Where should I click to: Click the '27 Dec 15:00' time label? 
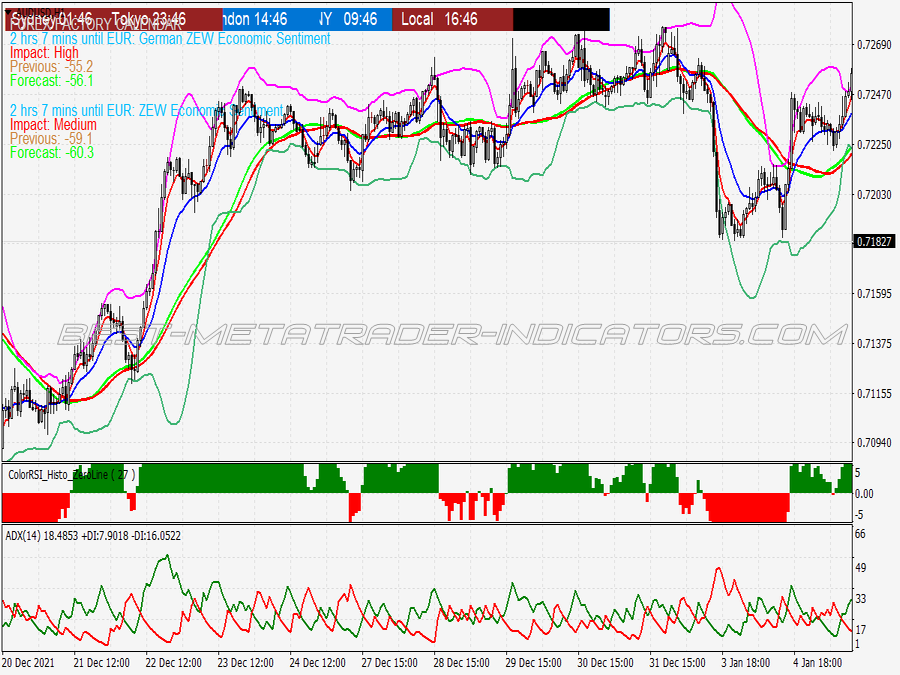(x=390, y=663)
